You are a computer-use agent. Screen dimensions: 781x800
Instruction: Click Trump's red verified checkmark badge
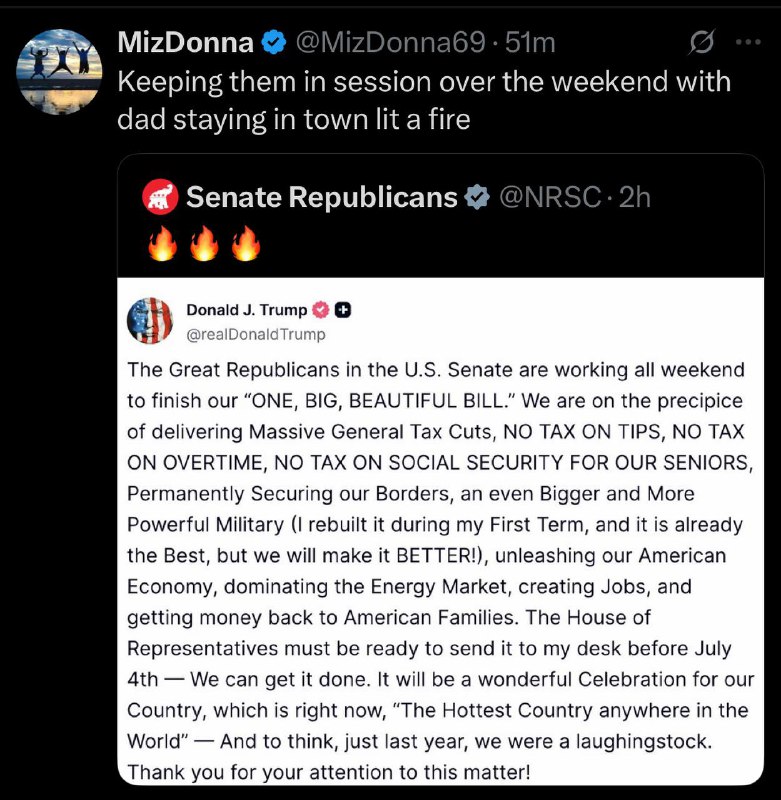[320, 310]
